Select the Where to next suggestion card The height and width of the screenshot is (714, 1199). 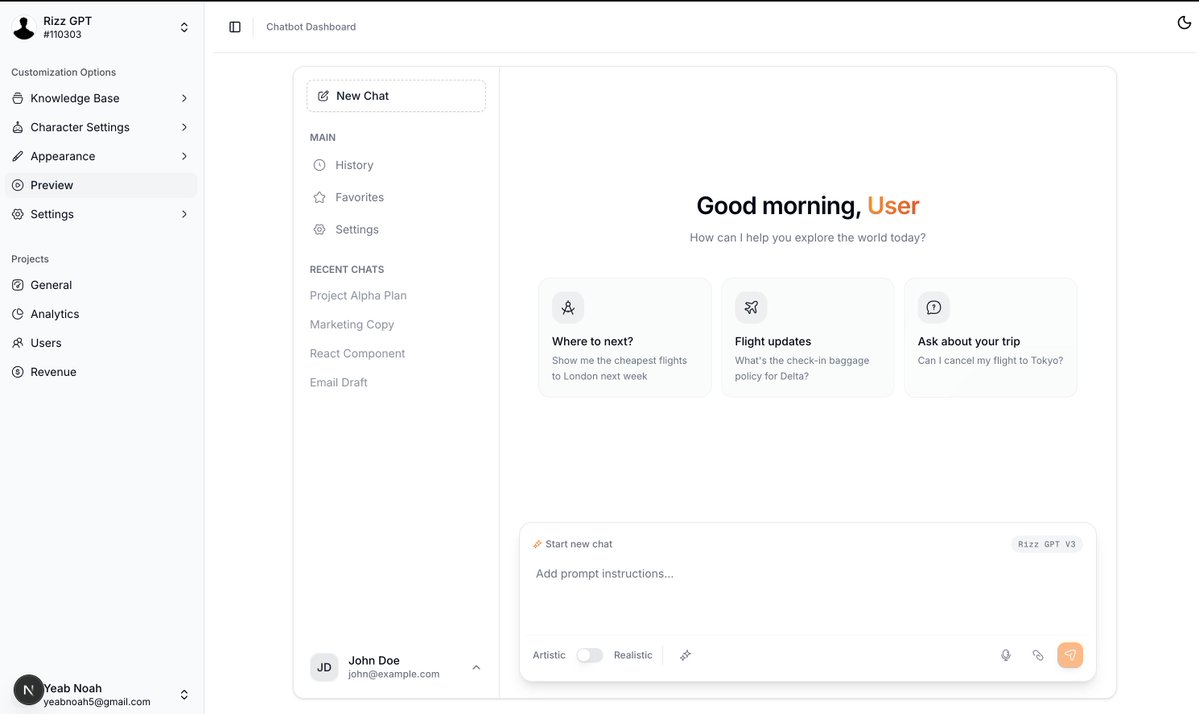tap(625, 337)
